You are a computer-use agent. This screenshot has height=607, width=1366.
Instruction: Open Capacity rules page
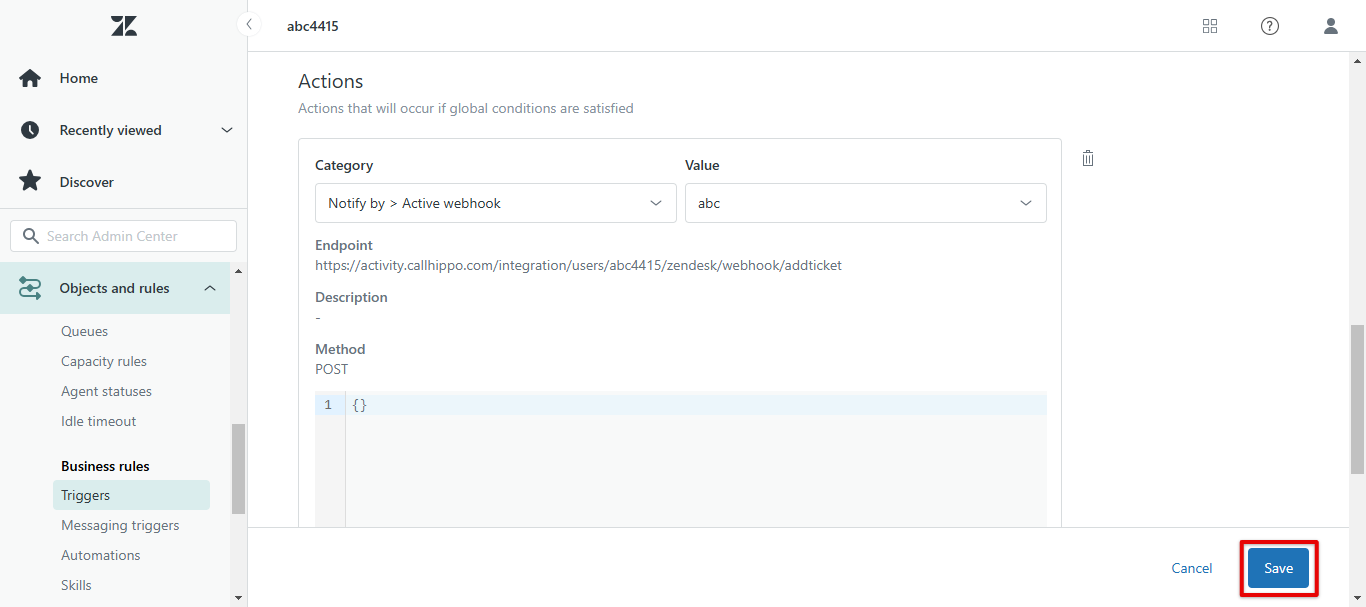pos(104,361)
